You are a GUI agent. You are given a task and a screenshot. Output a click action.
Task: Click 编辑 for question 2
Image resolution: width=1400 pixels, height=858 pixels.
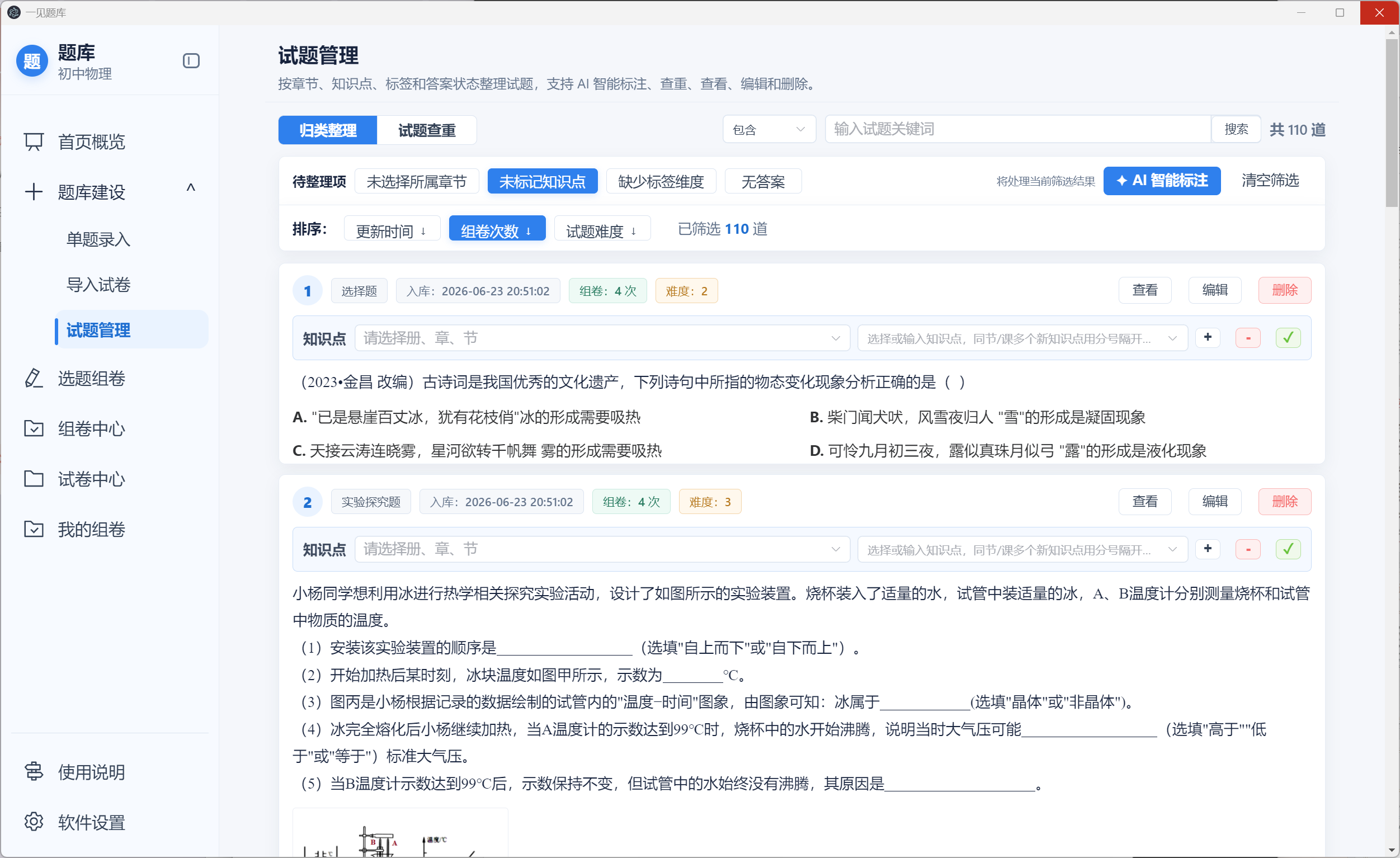click(1215, 502)
